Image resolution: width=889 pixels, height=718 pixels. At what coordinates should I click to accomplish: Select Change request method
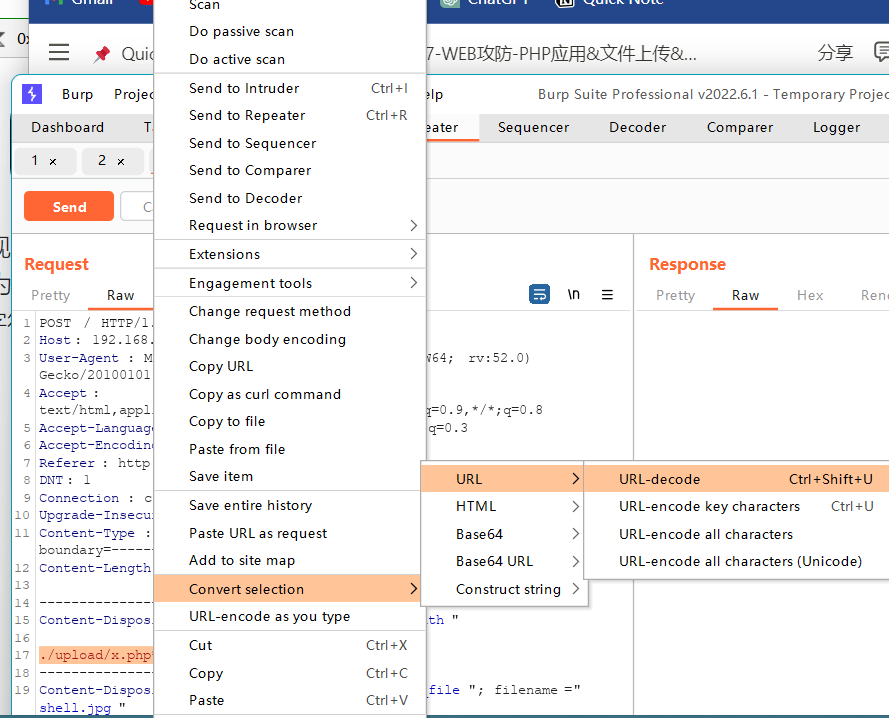pyautogui.click(x=290, y=311)
